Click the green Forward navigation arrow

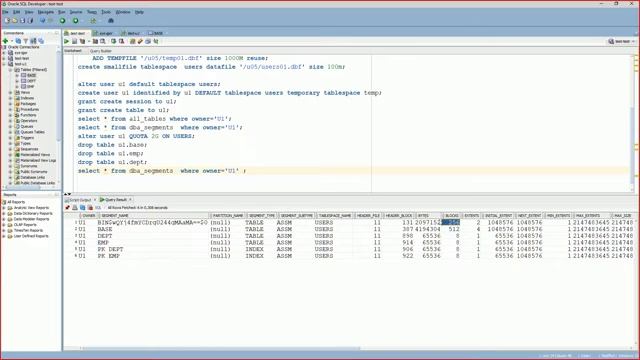(x=76, y=20)
